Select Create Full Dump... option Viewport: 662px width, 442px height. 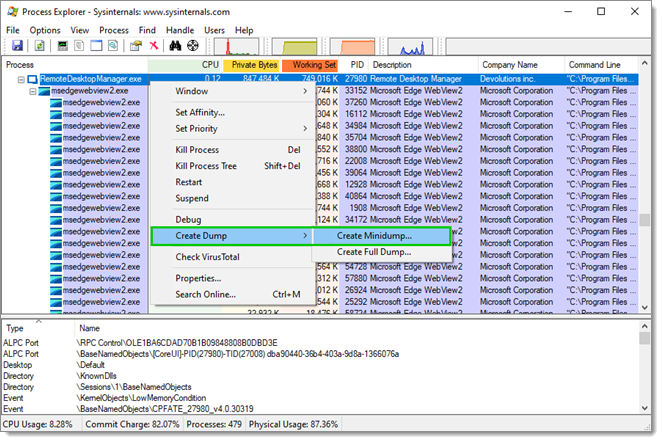pos(382,252)
